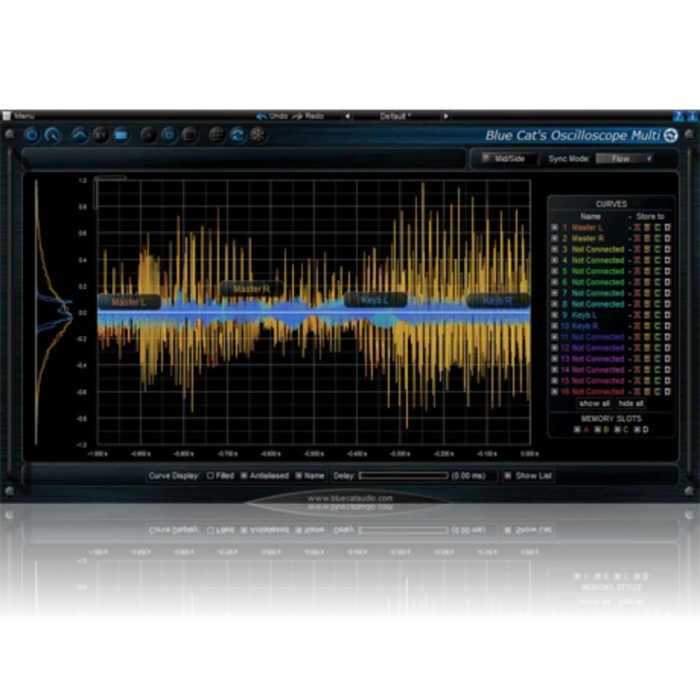Screen dimensions: 700x700
Task: Open the Default preset name selector
Action: pos(396,117)
